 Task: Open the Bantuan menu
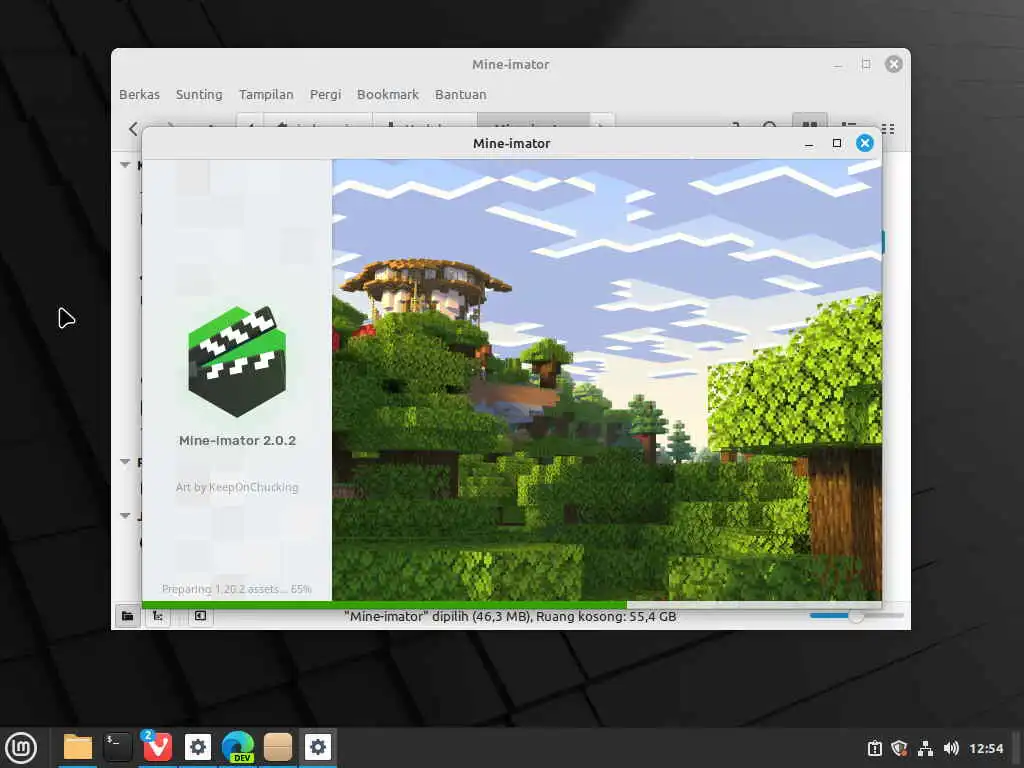[460, 95]
